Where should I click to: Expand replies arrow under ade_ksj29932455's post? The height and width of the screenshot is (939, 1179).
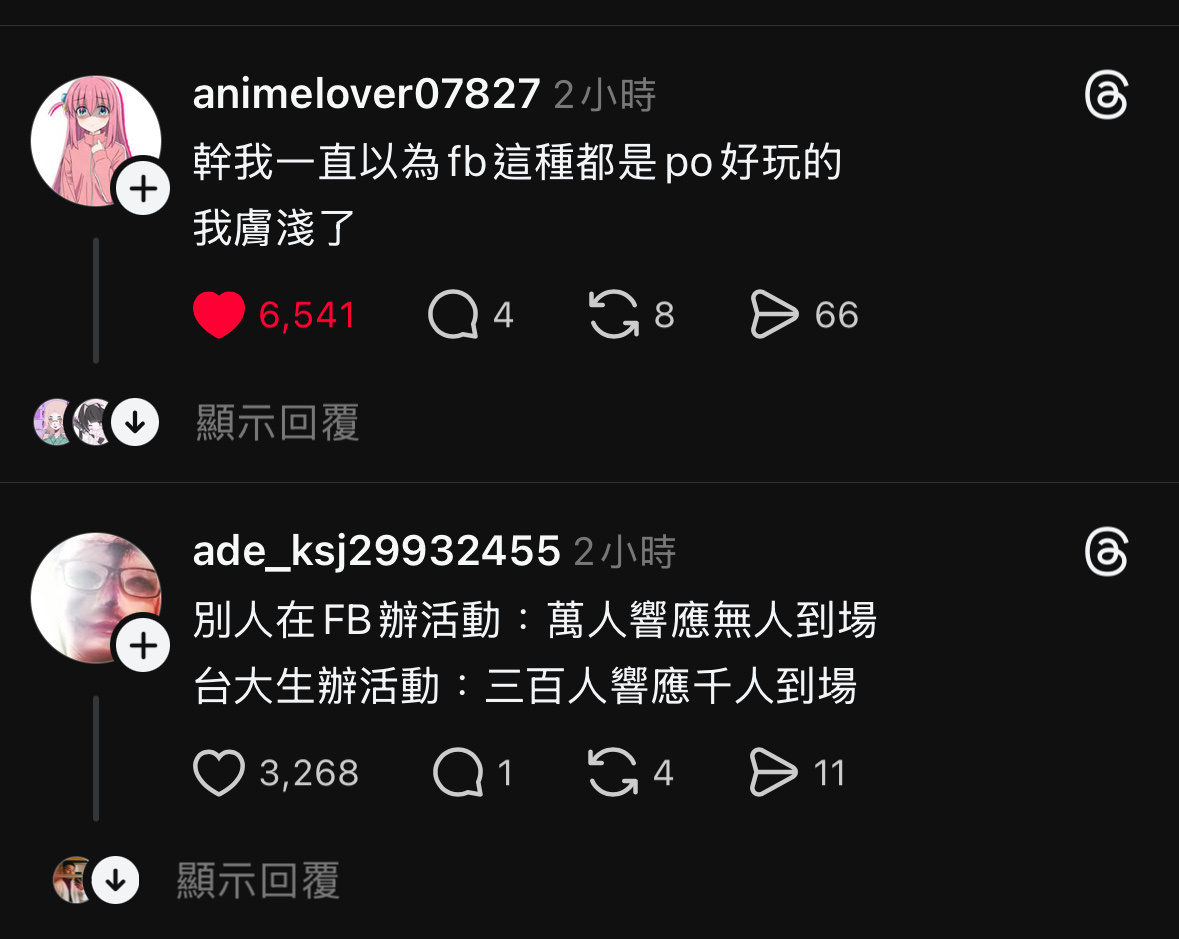click(116, 880)
